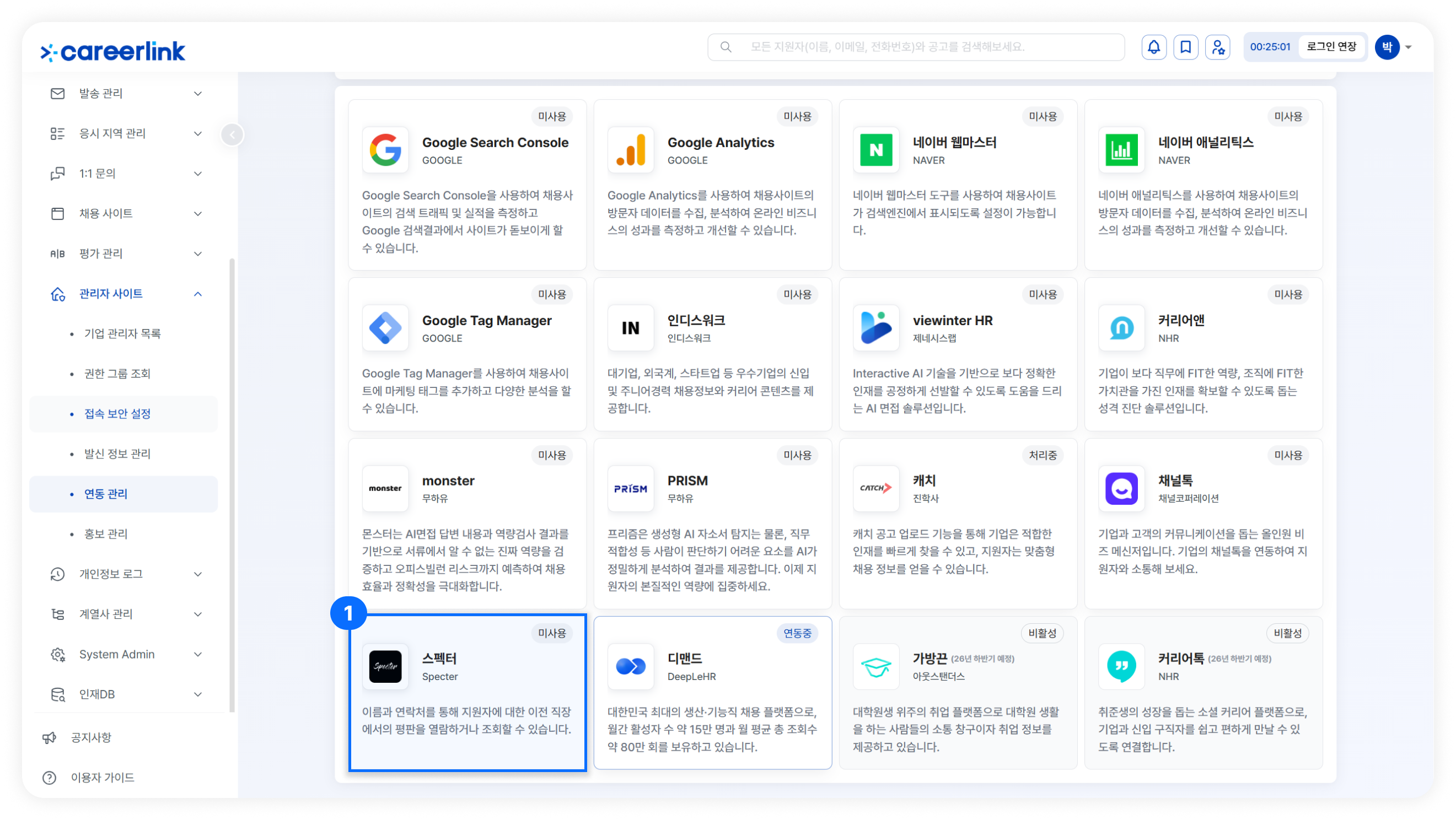
Task: Expand the 채용 사이트 menu
Action: point(198,214)
